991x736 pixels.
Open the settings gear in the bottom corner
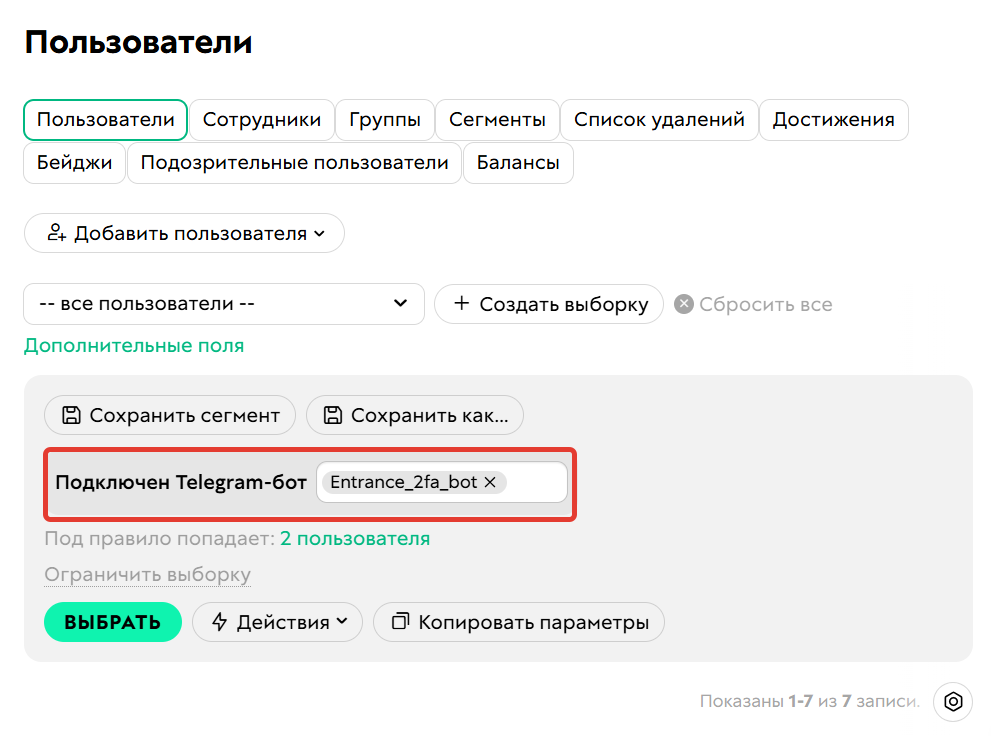tap(953, 702)
